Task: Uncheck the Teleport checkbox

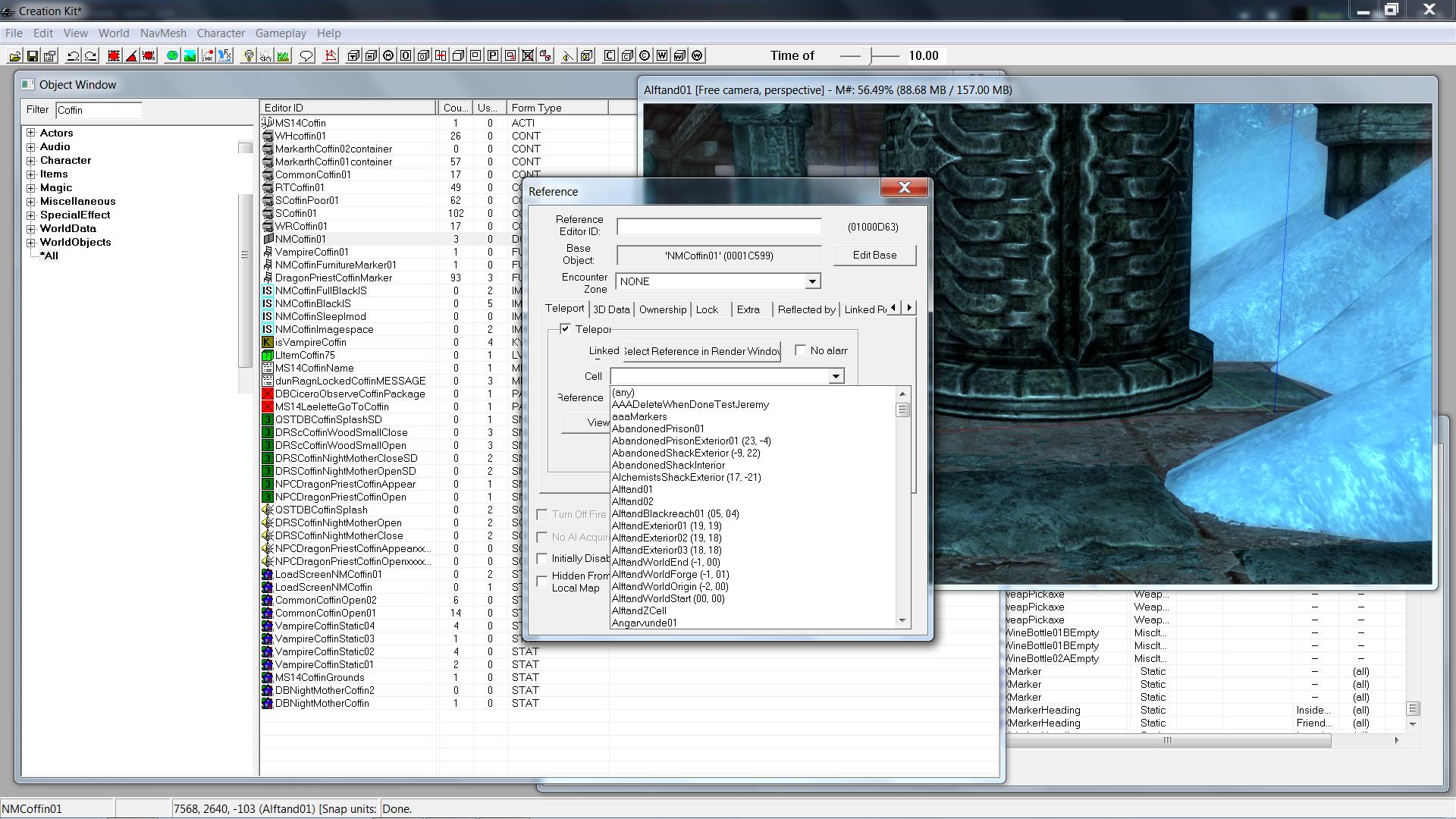Action: [565, 328]
